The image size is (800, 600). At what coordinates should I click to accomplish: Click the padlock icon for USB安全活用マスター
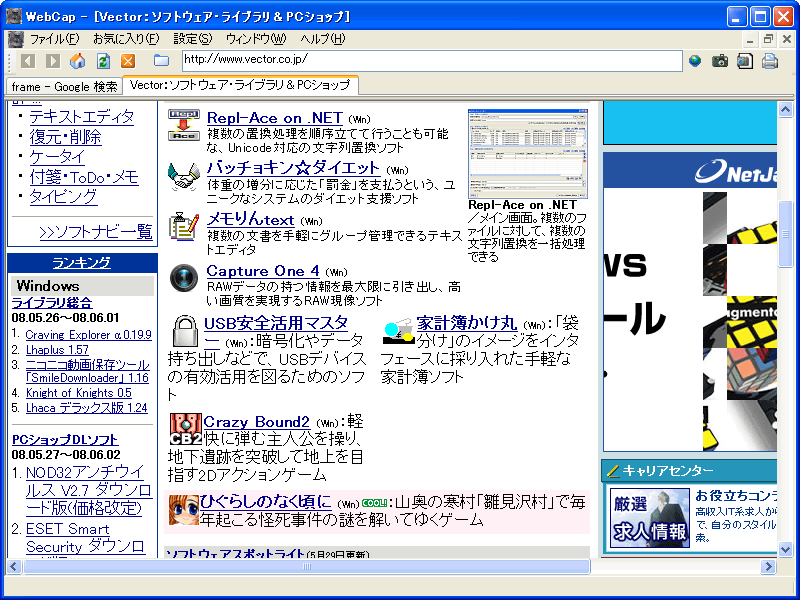[185, 332]
